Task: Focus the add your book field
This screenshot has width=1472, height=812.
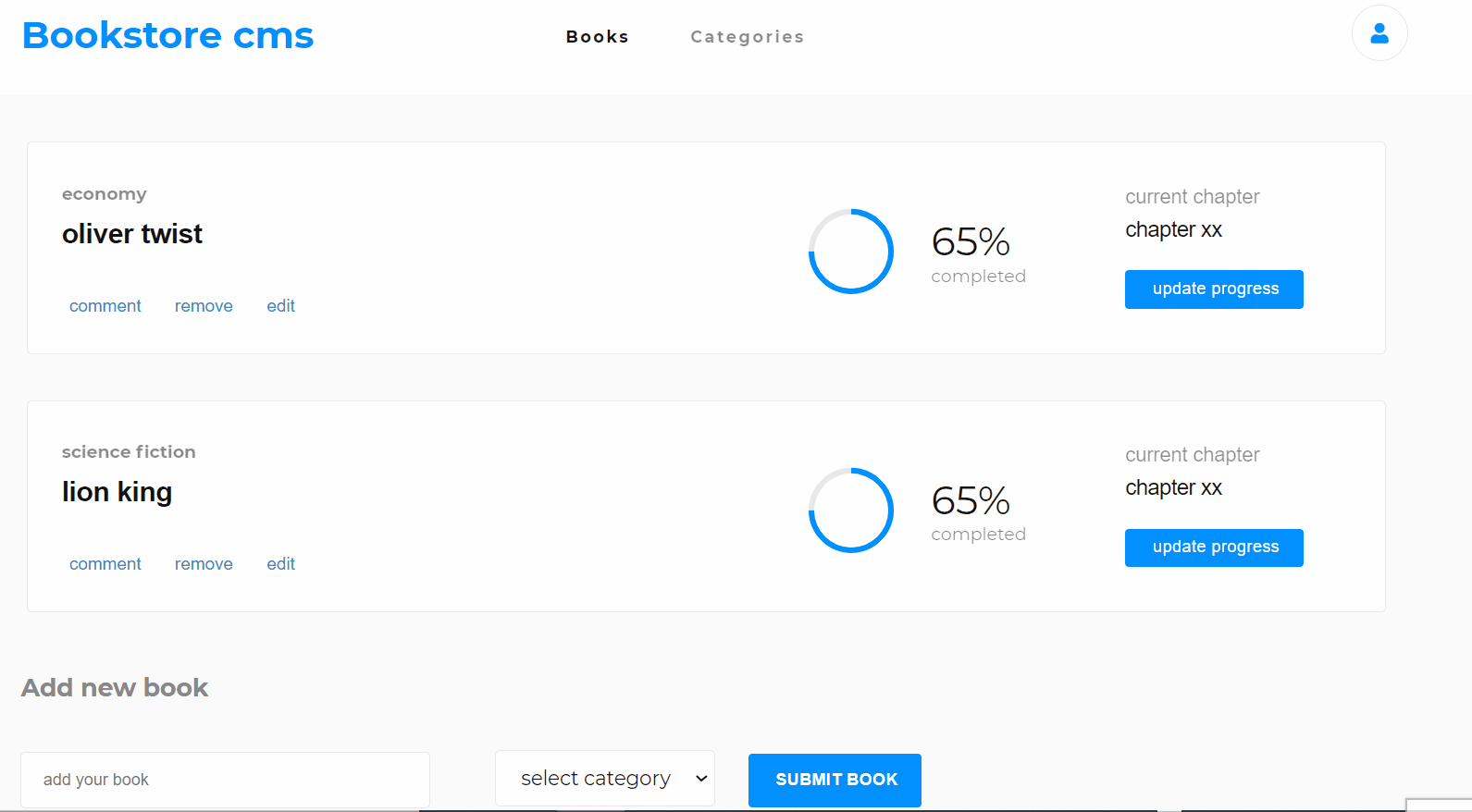Action: [x=225, y=780]
